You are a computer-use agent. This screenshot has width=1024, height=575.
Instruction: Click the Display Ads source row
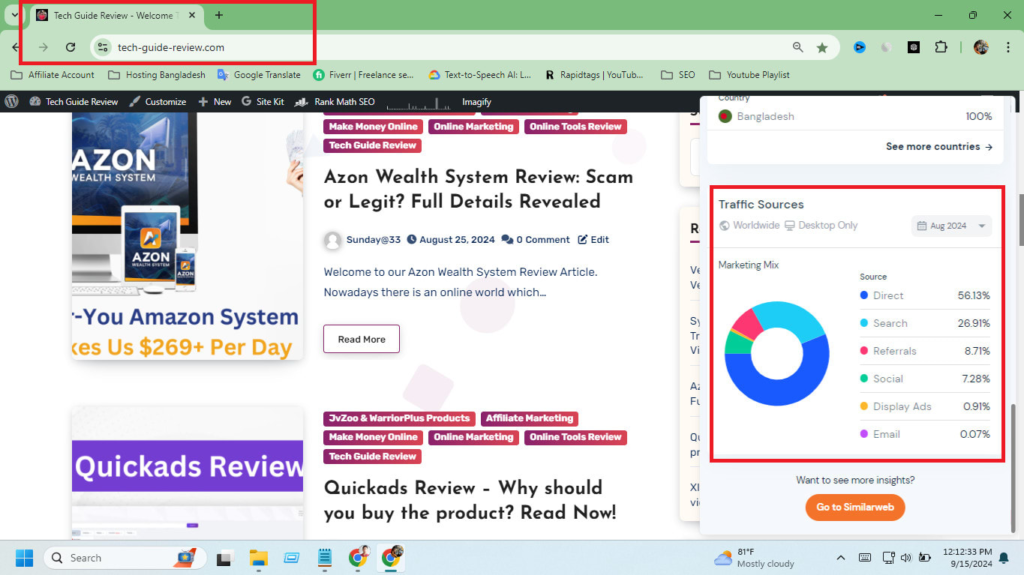925,406
